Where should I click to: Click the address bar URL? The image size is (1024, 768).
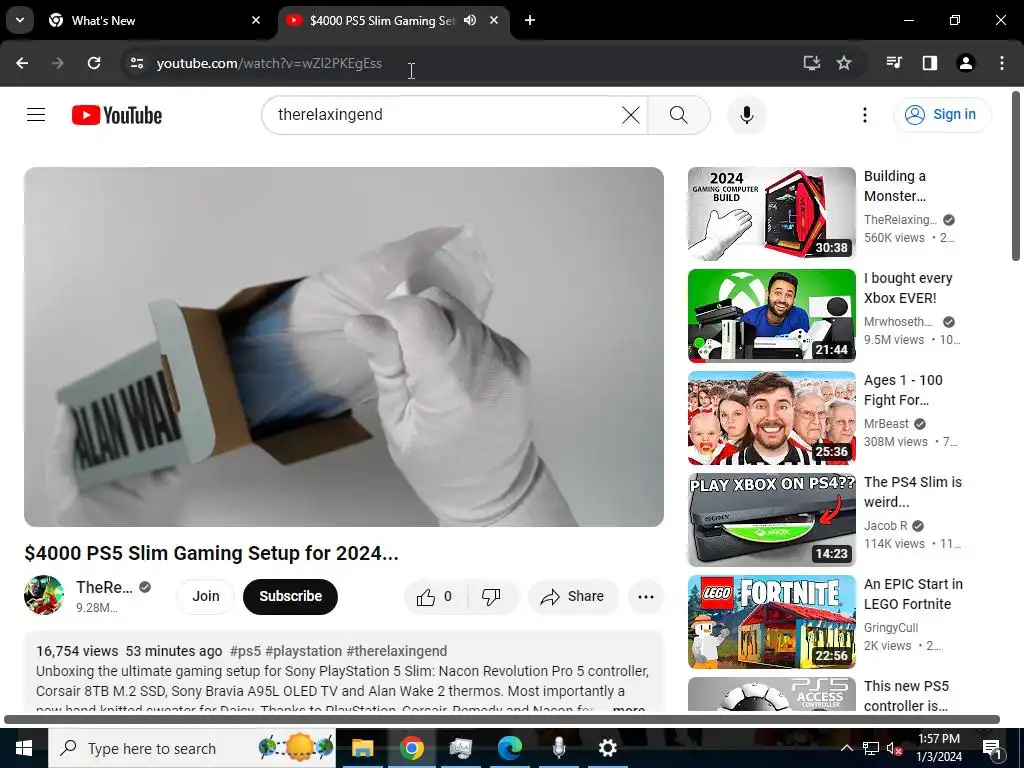(x=269, y=63)
